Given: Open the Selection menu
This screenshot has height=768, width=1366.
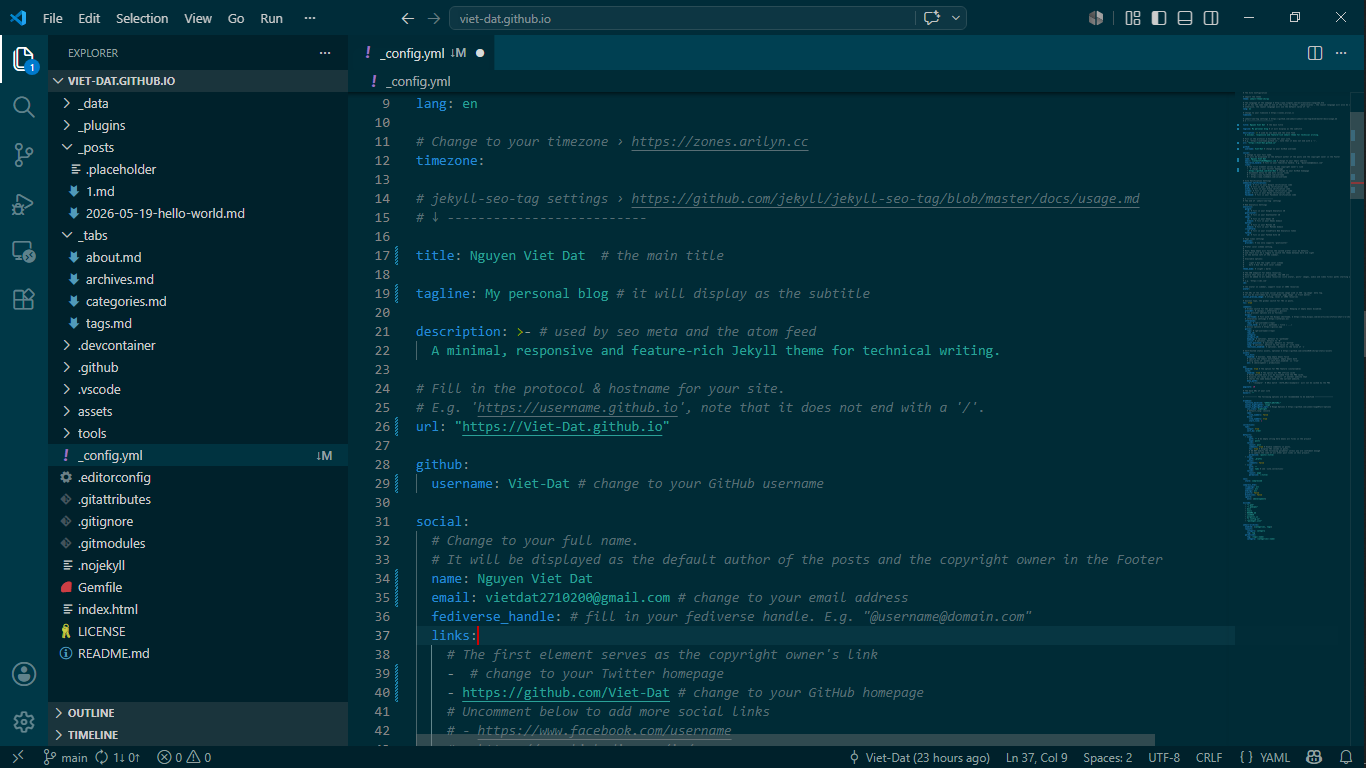Looking at the screenshot, I should (x=142, y=18).
